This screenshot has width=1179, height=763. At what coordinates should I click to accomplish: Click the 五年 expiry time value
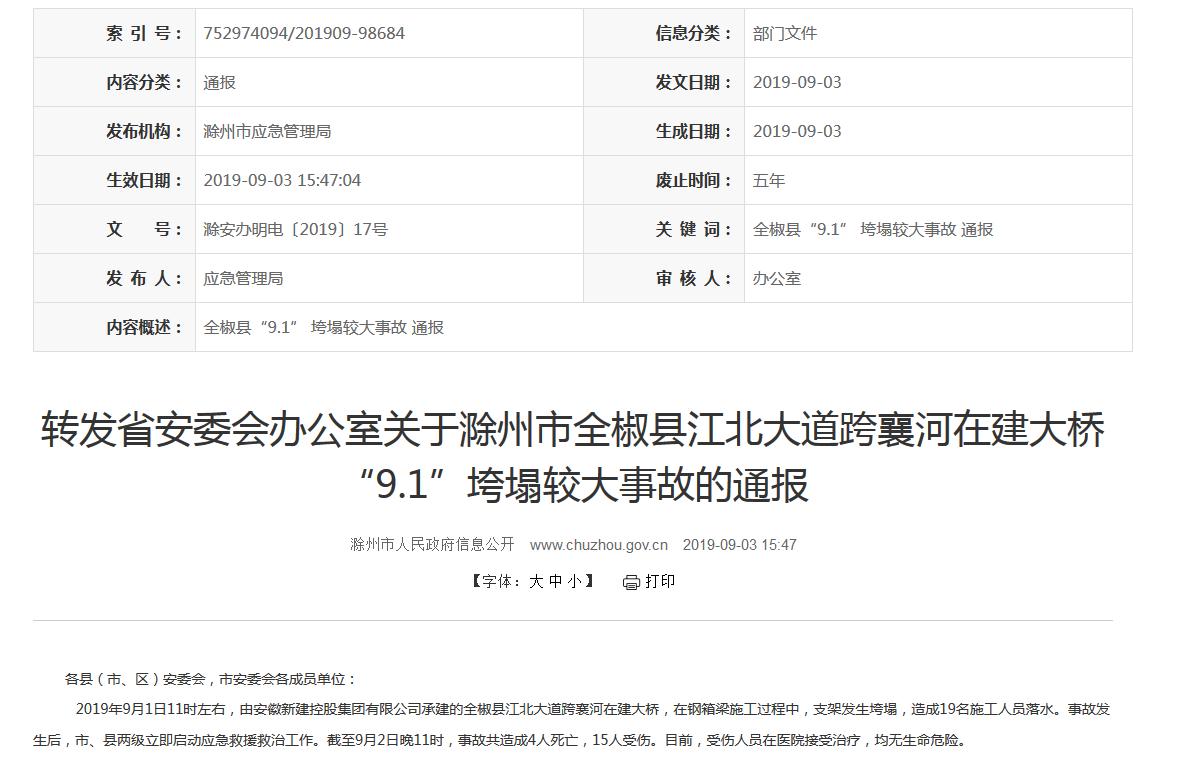tap(769, 180)
